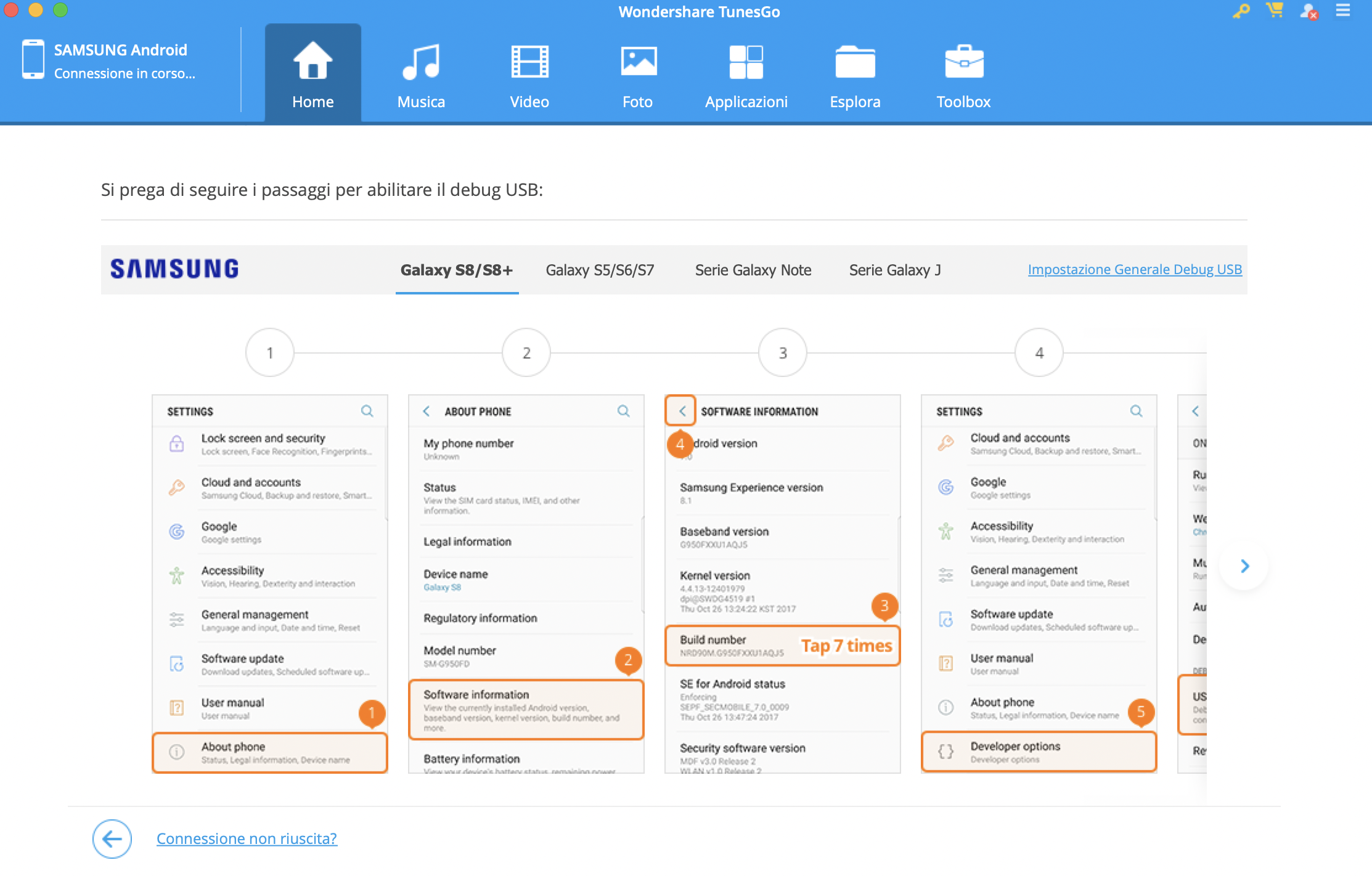Open the hamburger menu
The height and width of the screenshot is (876, 1372).
[1343, 10]
